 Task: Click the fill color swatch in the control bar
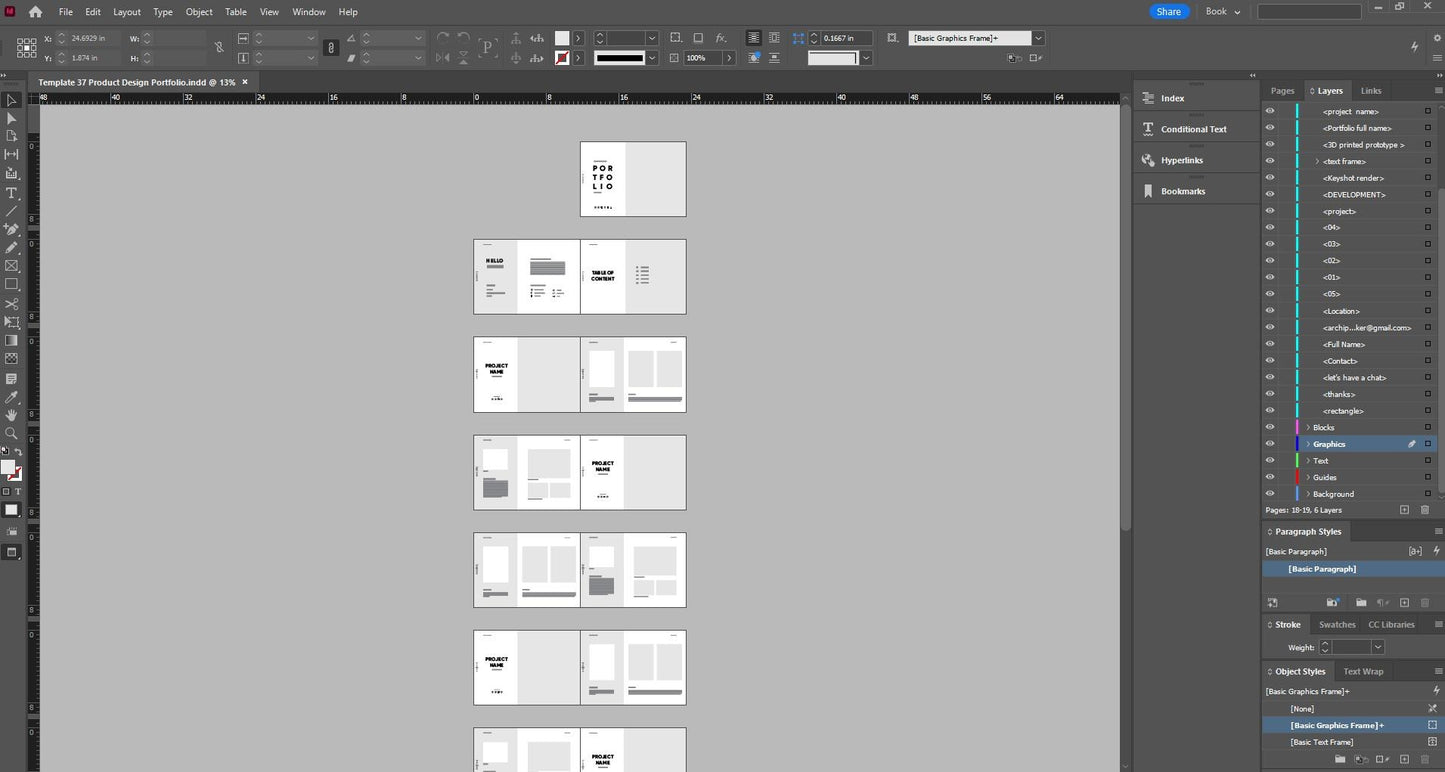click(x=562, y=38)
